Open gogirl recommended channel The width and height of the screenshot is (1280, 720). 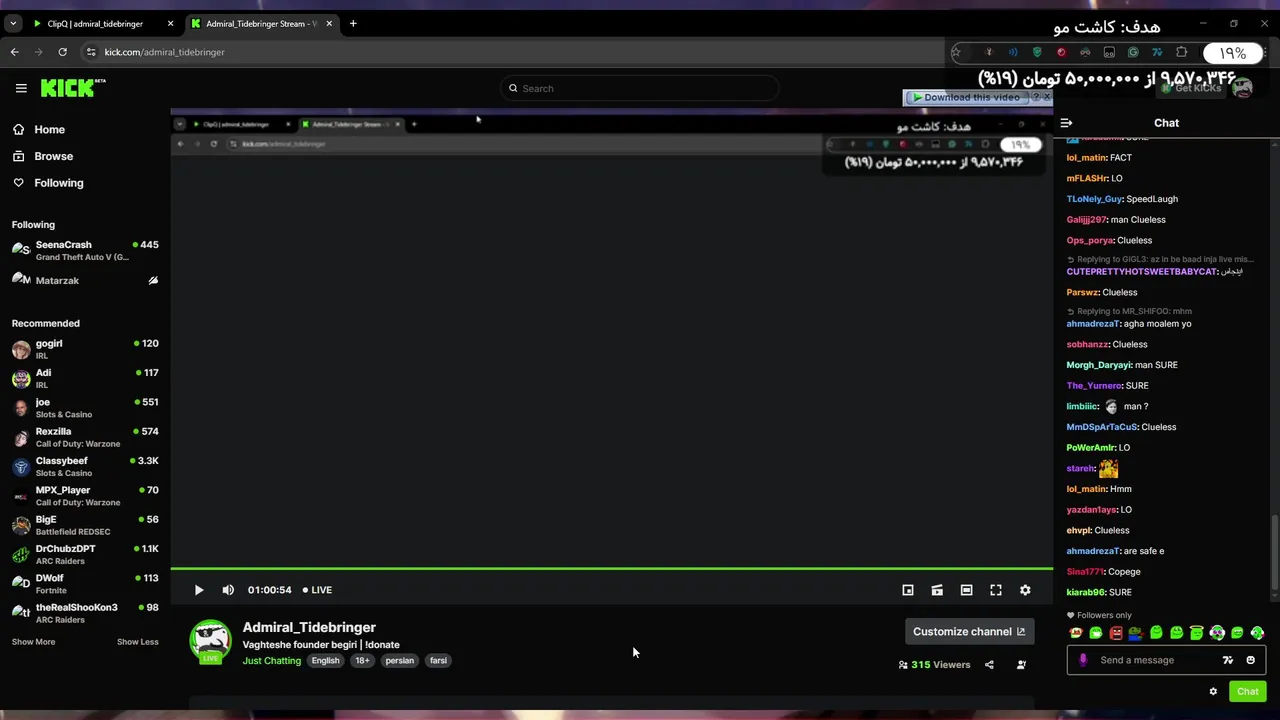click(x=84, y=349)
